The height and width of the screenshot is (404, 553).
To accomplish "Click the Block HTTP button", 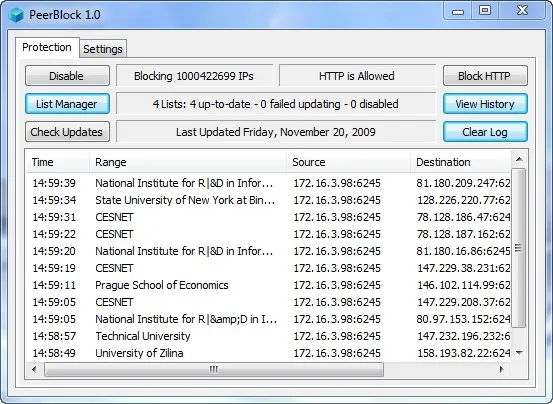I will 485,76.
